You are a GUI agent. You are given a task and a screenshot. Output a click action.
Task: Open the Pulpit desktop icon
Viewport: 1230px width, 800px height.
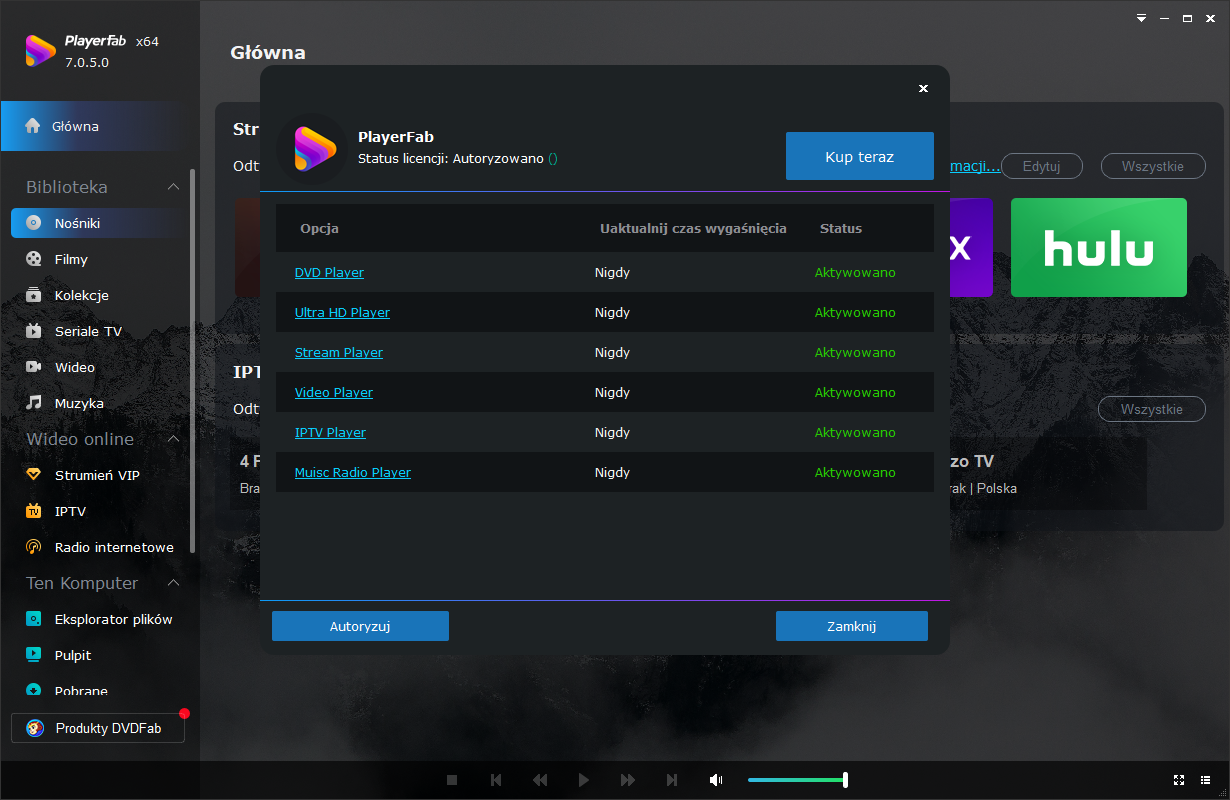point(34,655)
